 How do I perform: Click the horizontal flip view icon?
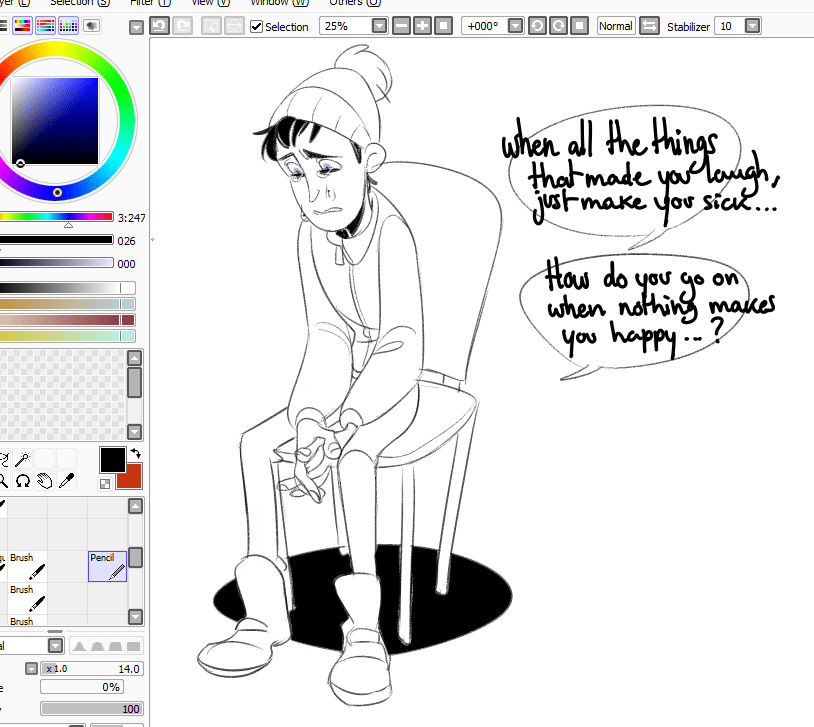[x=649, y=26]
